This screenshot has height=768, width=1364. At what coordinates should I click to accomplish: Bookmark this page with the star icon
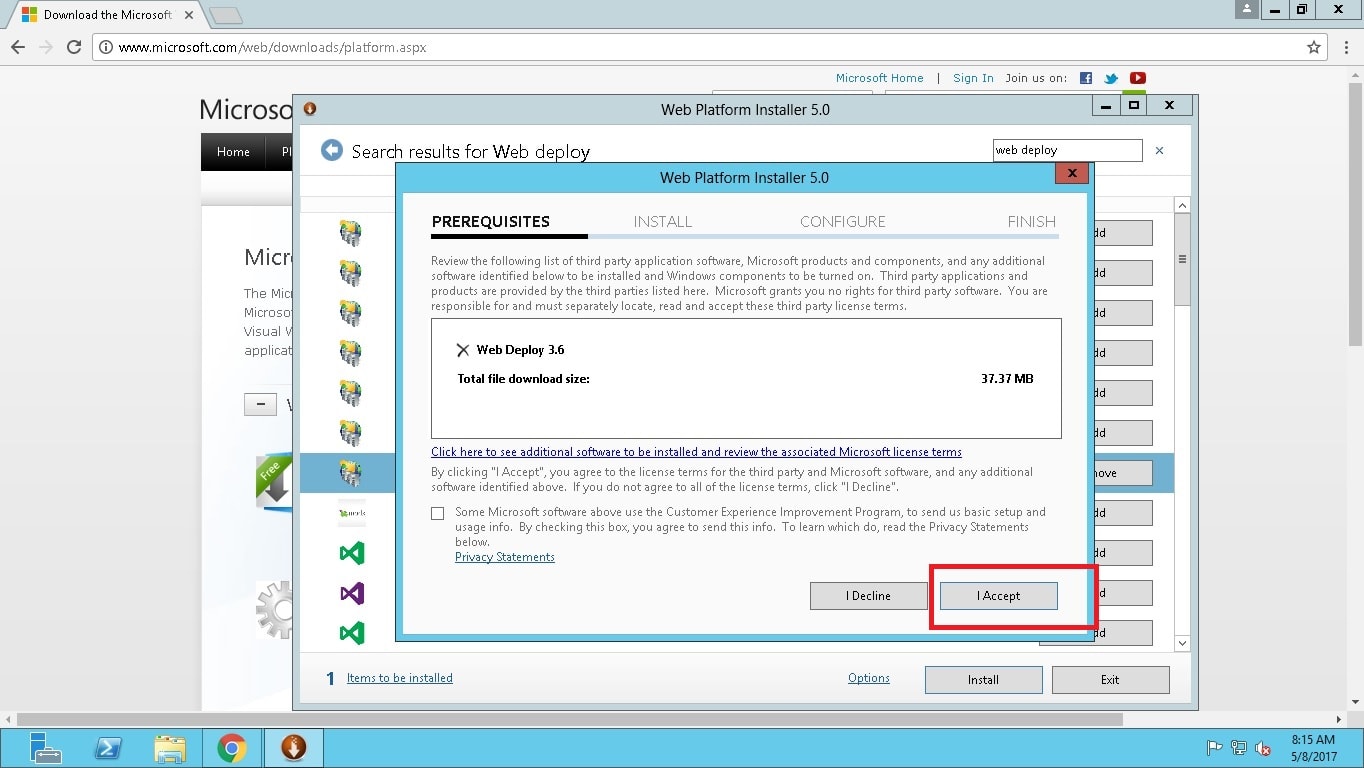1314,47
